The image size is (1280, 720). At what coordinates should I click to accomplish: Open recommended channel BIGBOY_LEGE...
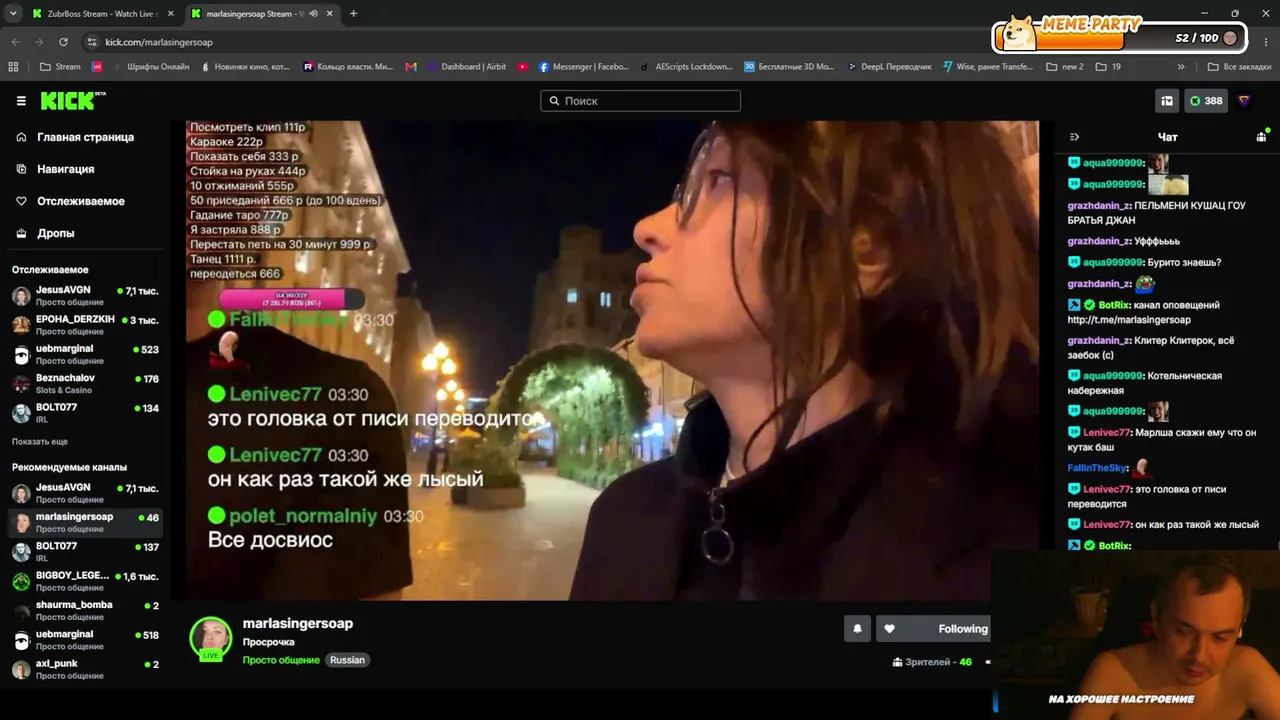pos(85,581)
